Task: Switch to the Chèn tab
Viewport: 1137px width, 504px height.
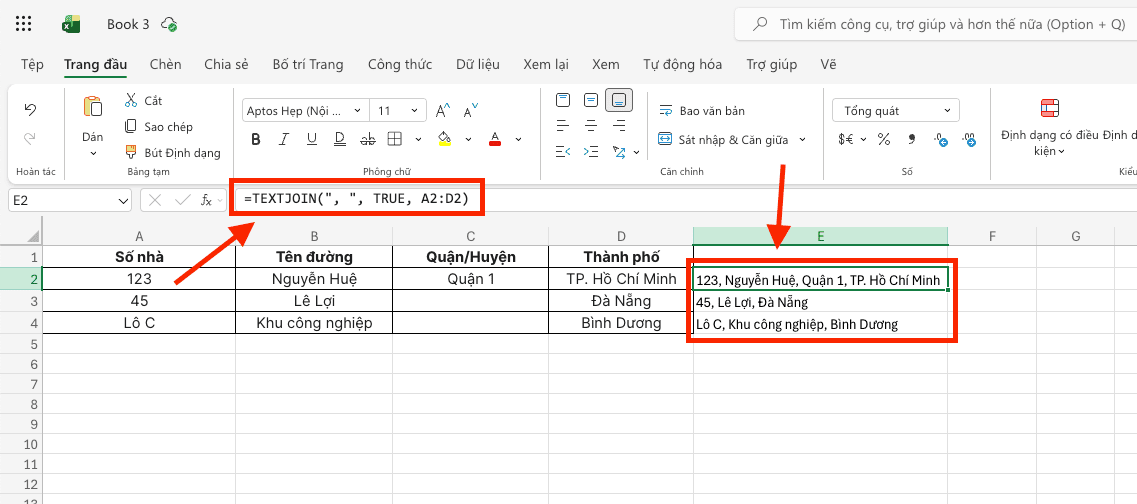Action: point(165,65)
